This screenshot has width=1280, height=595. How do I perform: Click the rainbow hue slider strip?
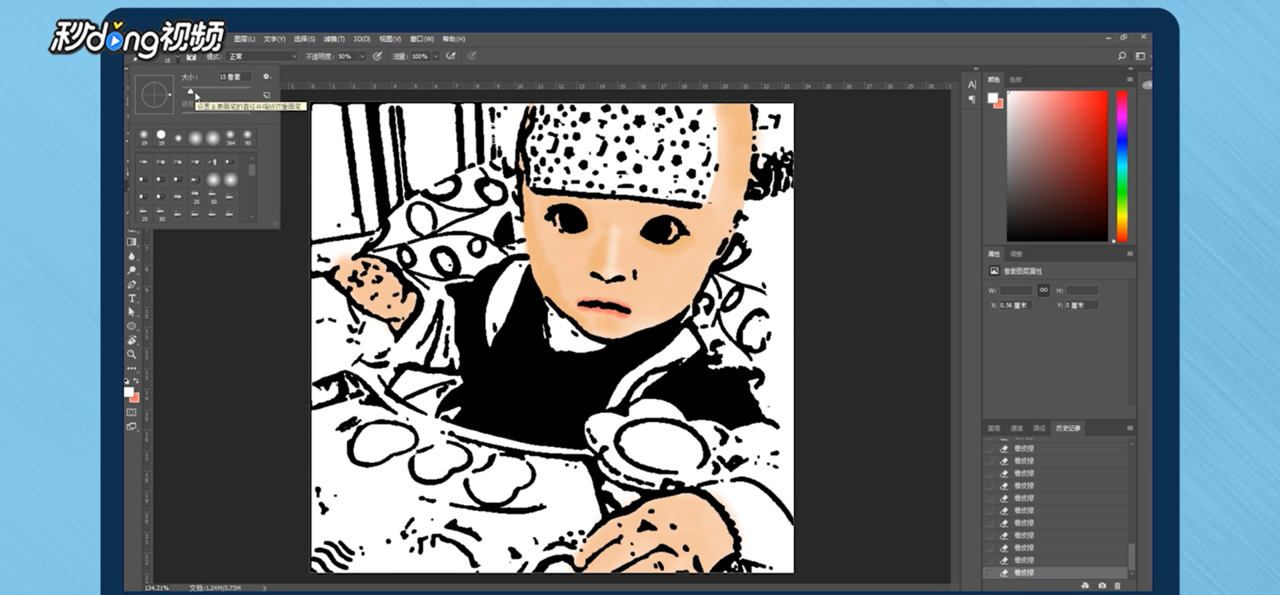1122,166
